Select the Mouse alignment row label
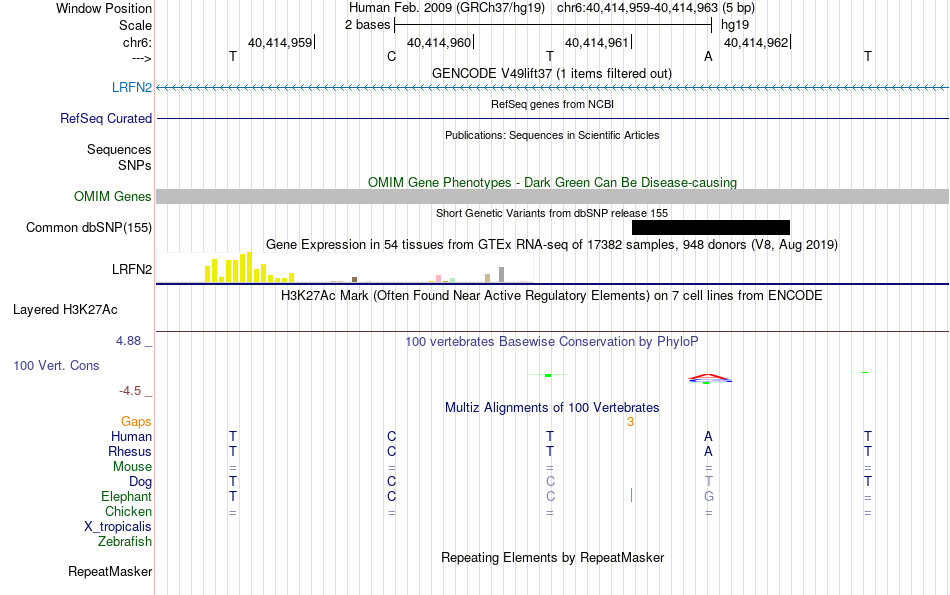 click(132, 467)
